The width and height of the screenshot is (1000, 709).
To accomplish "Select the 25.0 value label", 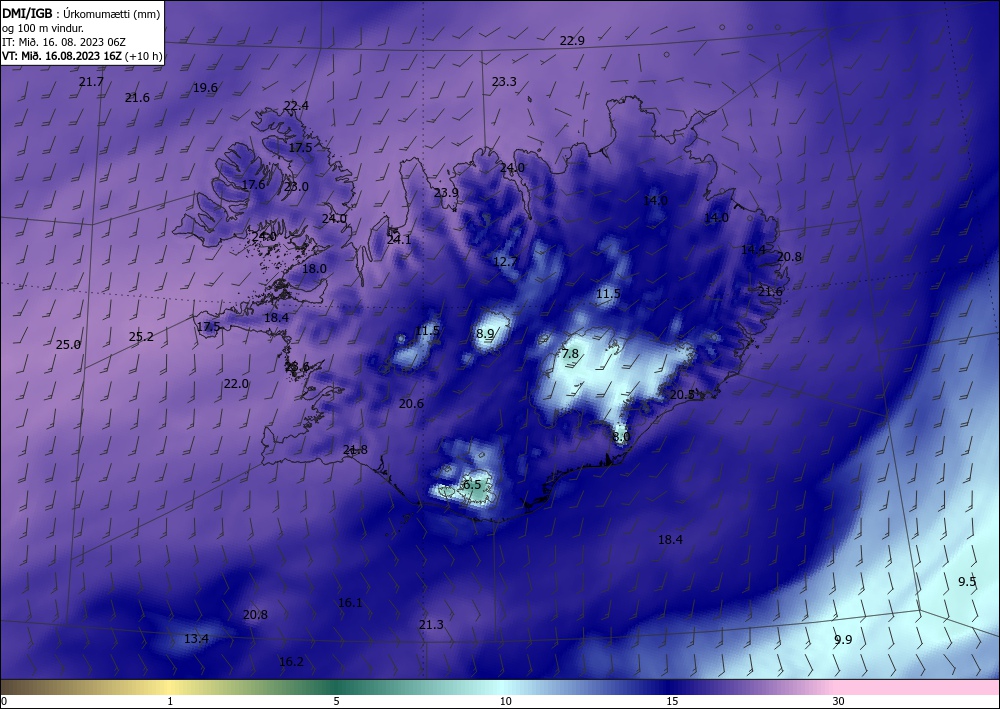I will [x=68, y=345].
